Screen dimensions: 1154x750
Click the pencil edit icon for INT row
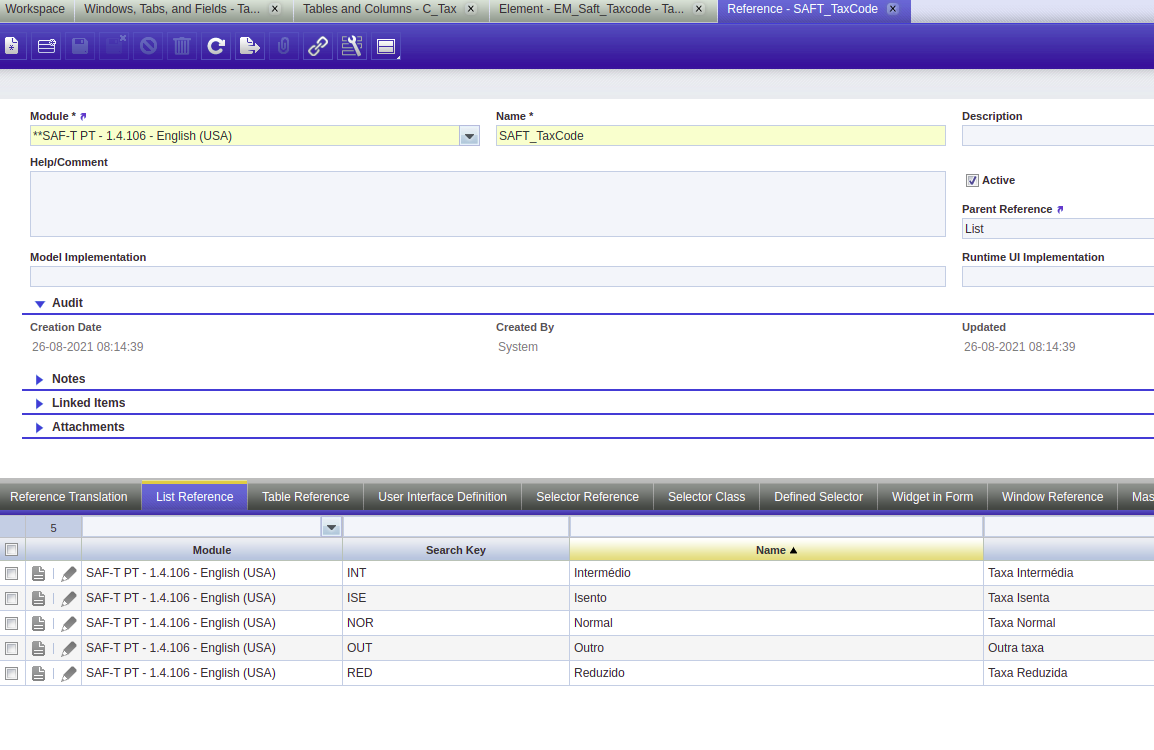click(68, 573)
